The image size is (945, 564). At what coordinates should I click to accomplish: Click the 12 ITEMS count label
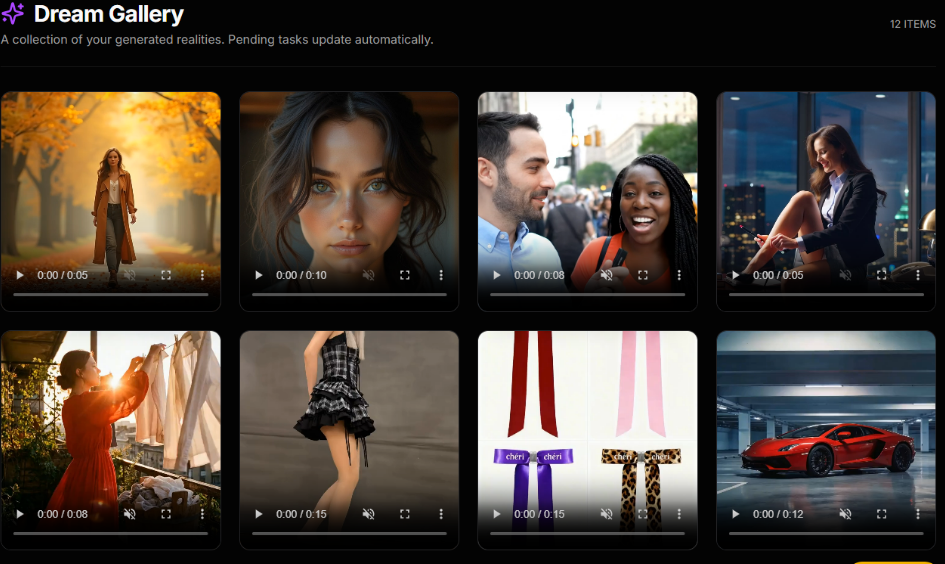(x=912, y=24)
